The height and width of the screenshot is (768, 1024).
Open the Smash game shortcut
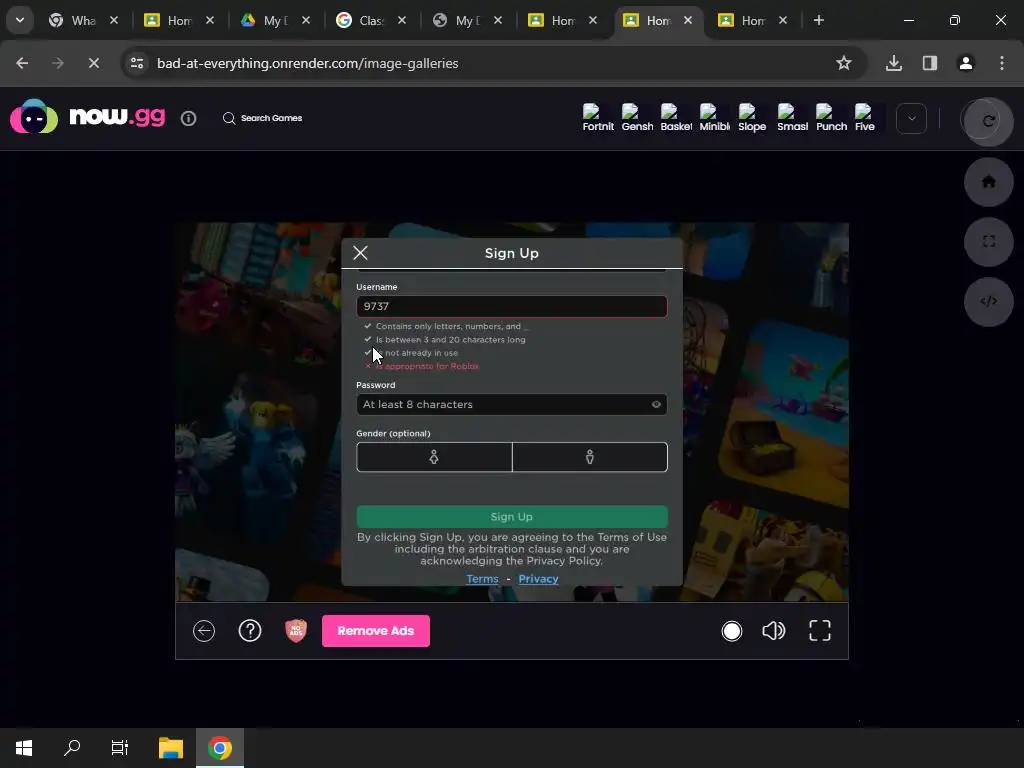click(x=792, y=118)
